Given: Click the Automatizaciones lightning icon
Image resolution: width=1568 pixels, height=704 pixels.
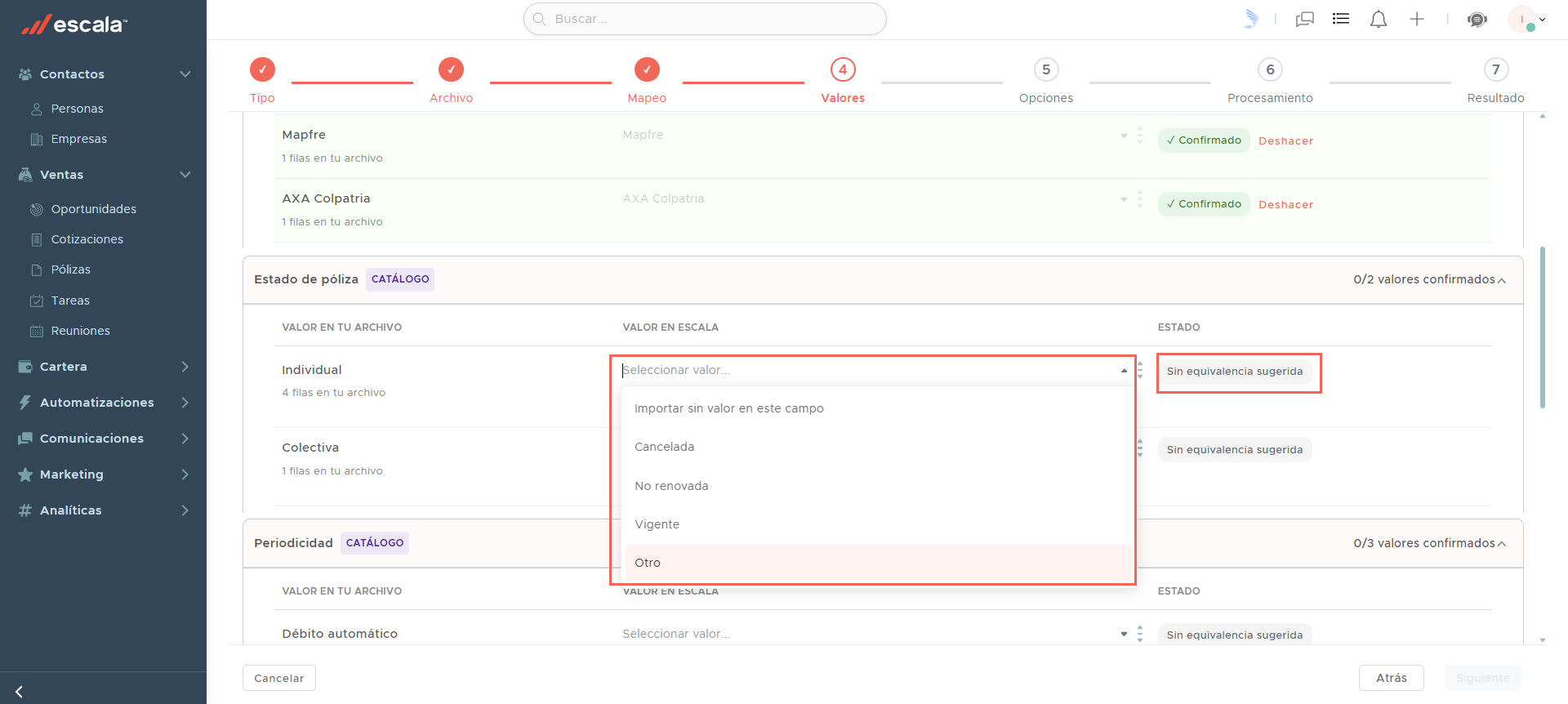Looking at the screenshot, I should tap(25, 403).
